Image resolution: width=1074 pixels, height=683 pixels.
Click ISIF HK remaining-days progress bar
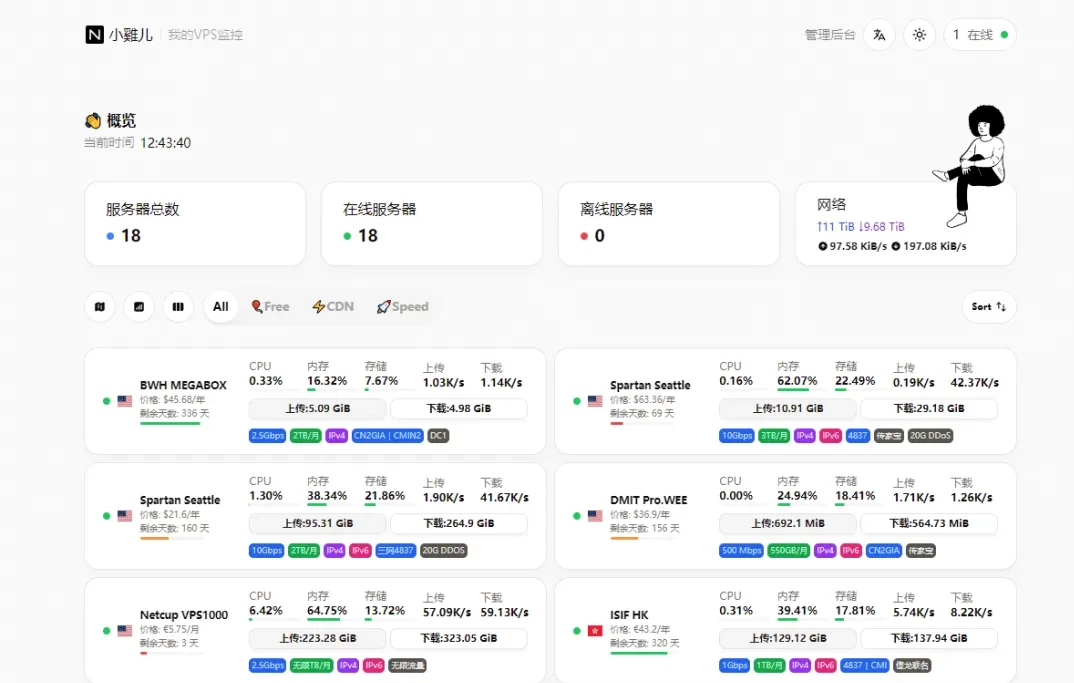tap(642, 654)
